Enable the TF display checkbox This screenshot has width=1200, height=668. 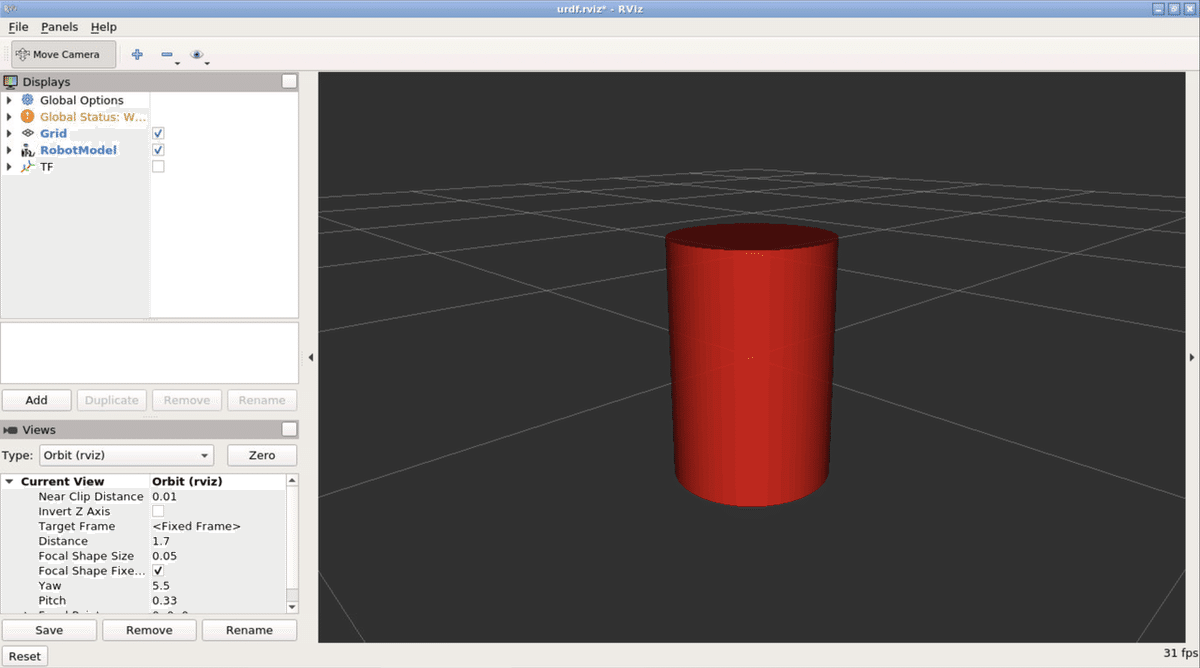pos(158,167)
